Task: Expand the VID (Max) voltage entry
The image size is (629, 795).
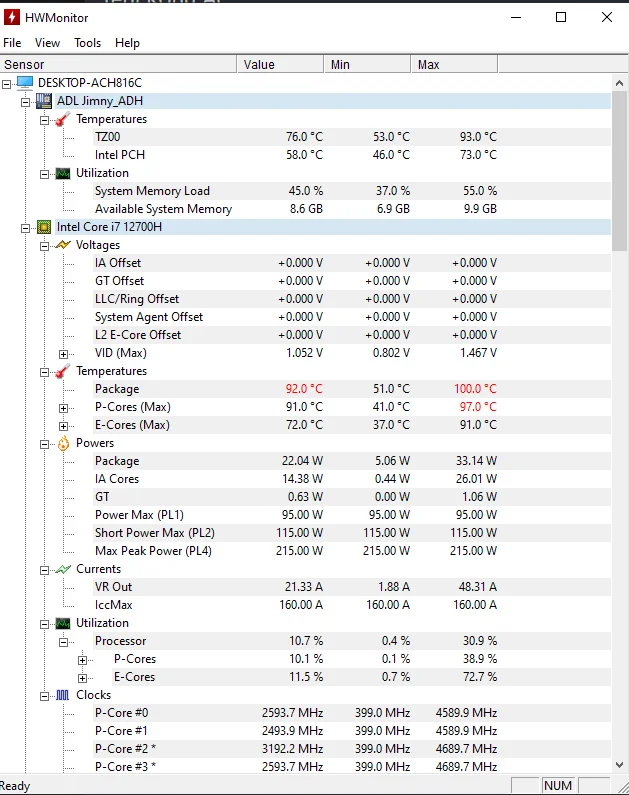Action: tap(64, 353)
